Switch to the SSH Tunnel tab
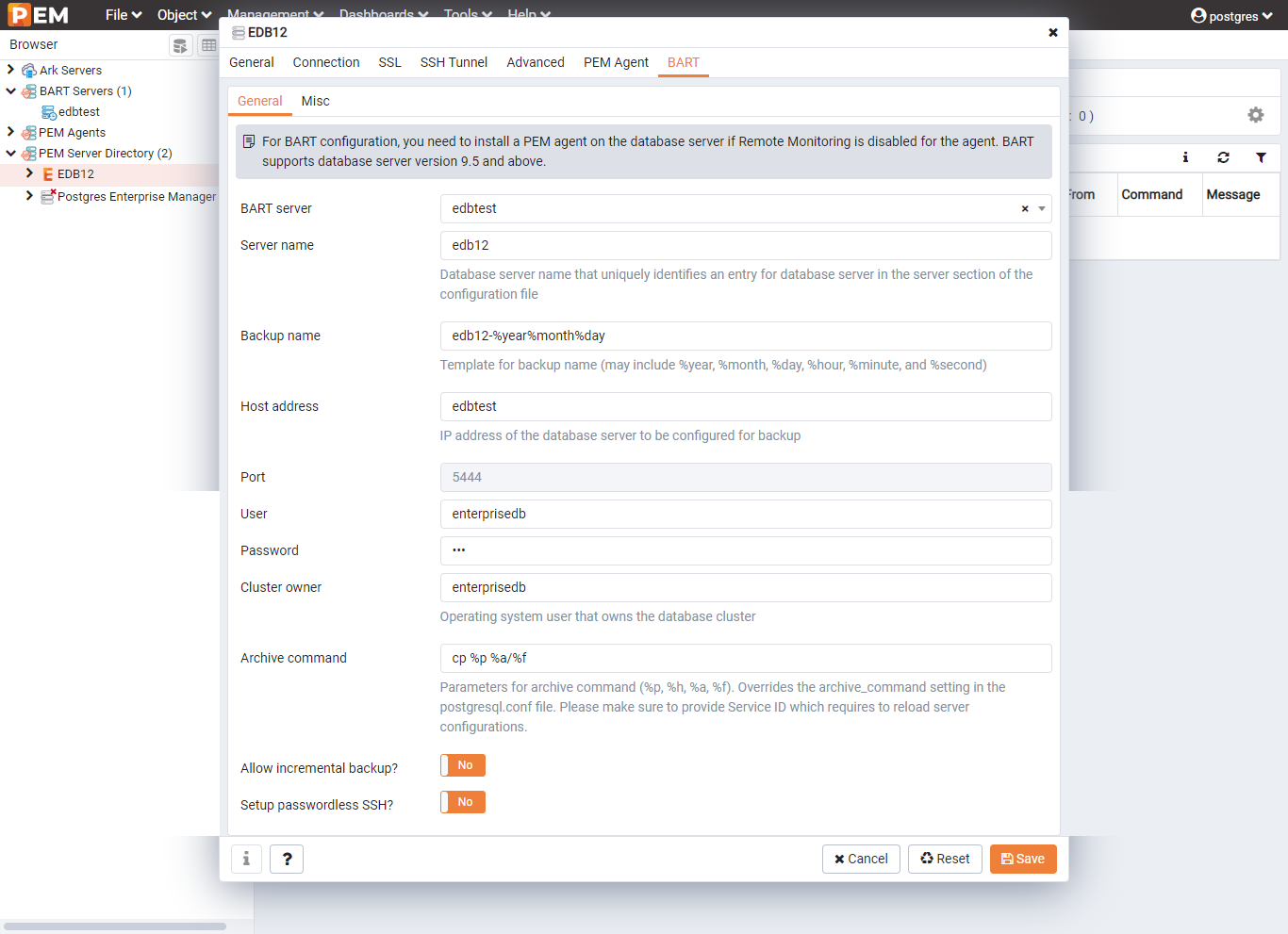Viewport: 1288px width, 934px height. click(454, 62)
